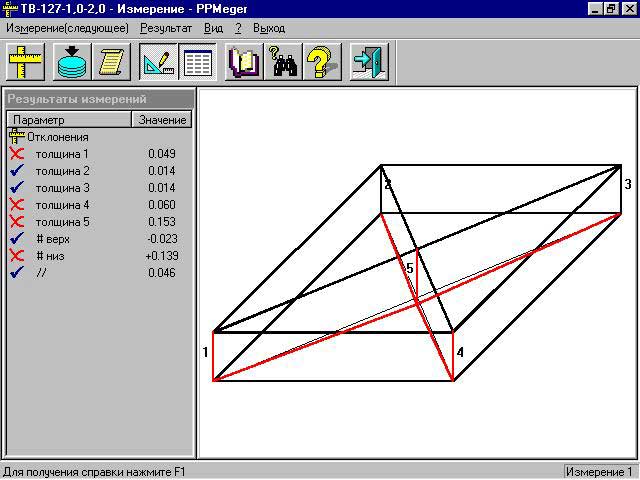The width and height of the screenshot is (640, 480).
Task: Click the blue checkmark beside толщина 3
Action: pyautogui.click(x=17, y=188)
